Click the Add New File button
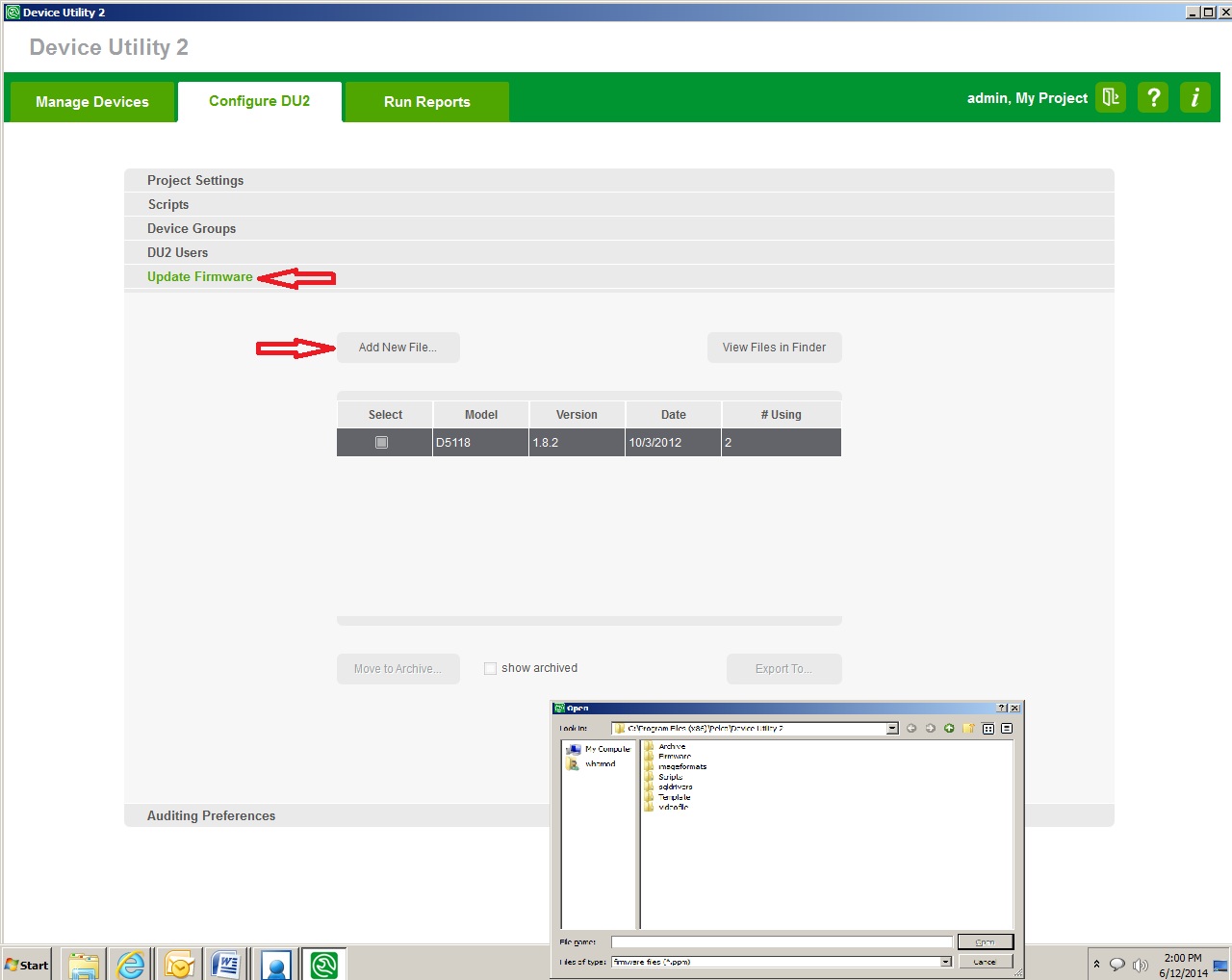This screenshot has width=1232, height=980. pyautogui.click(x=398, y=348)
